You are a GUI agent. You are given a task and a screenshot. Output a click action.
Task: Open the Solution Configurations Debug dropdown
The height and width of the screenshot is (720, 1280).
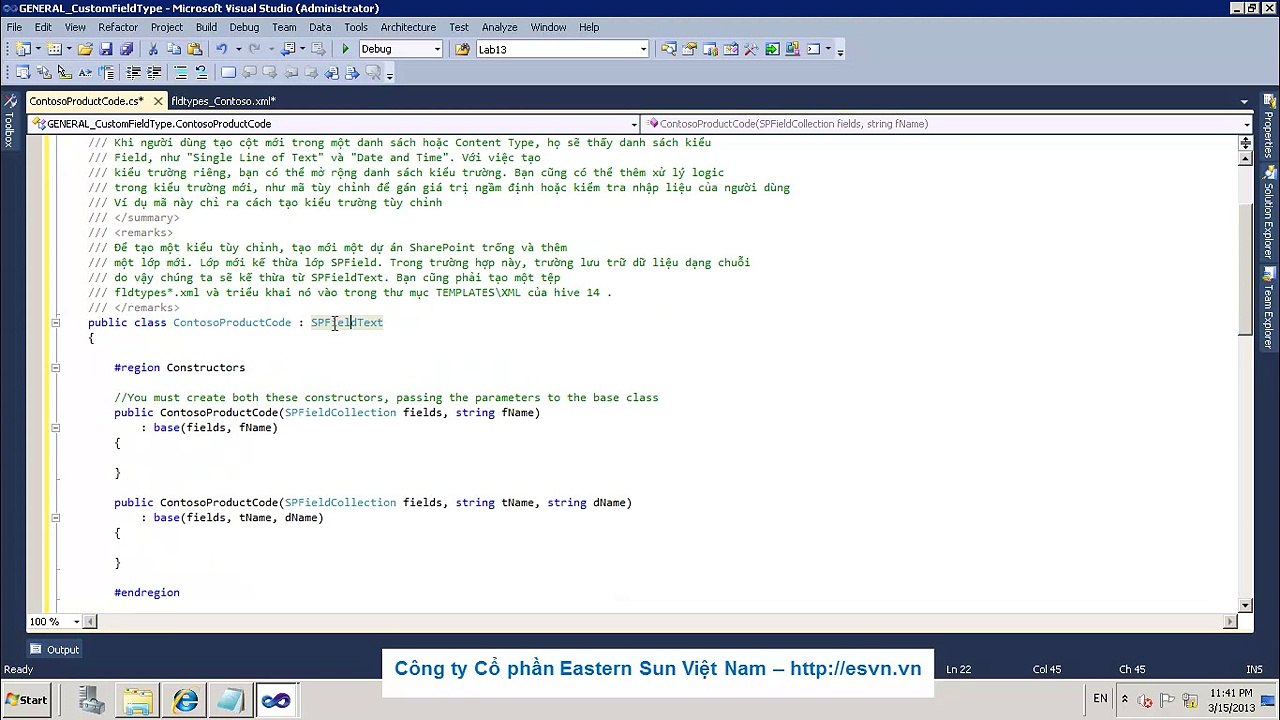point(437,49)
